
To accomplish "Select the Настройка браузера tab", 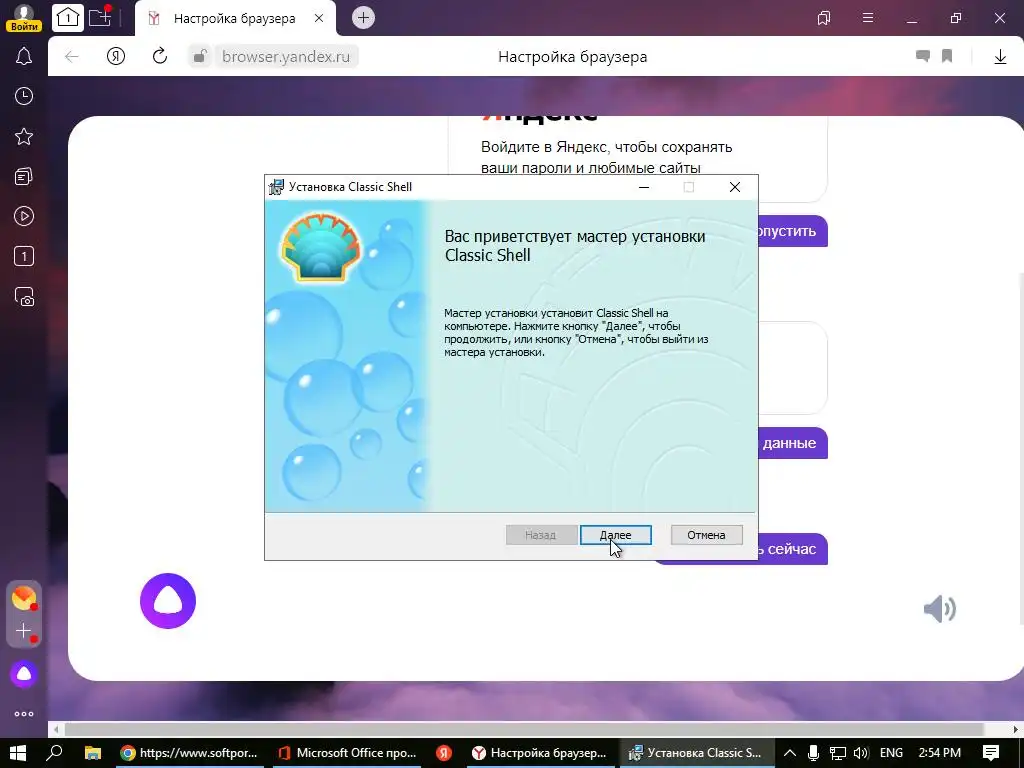I will coord(234,18).
